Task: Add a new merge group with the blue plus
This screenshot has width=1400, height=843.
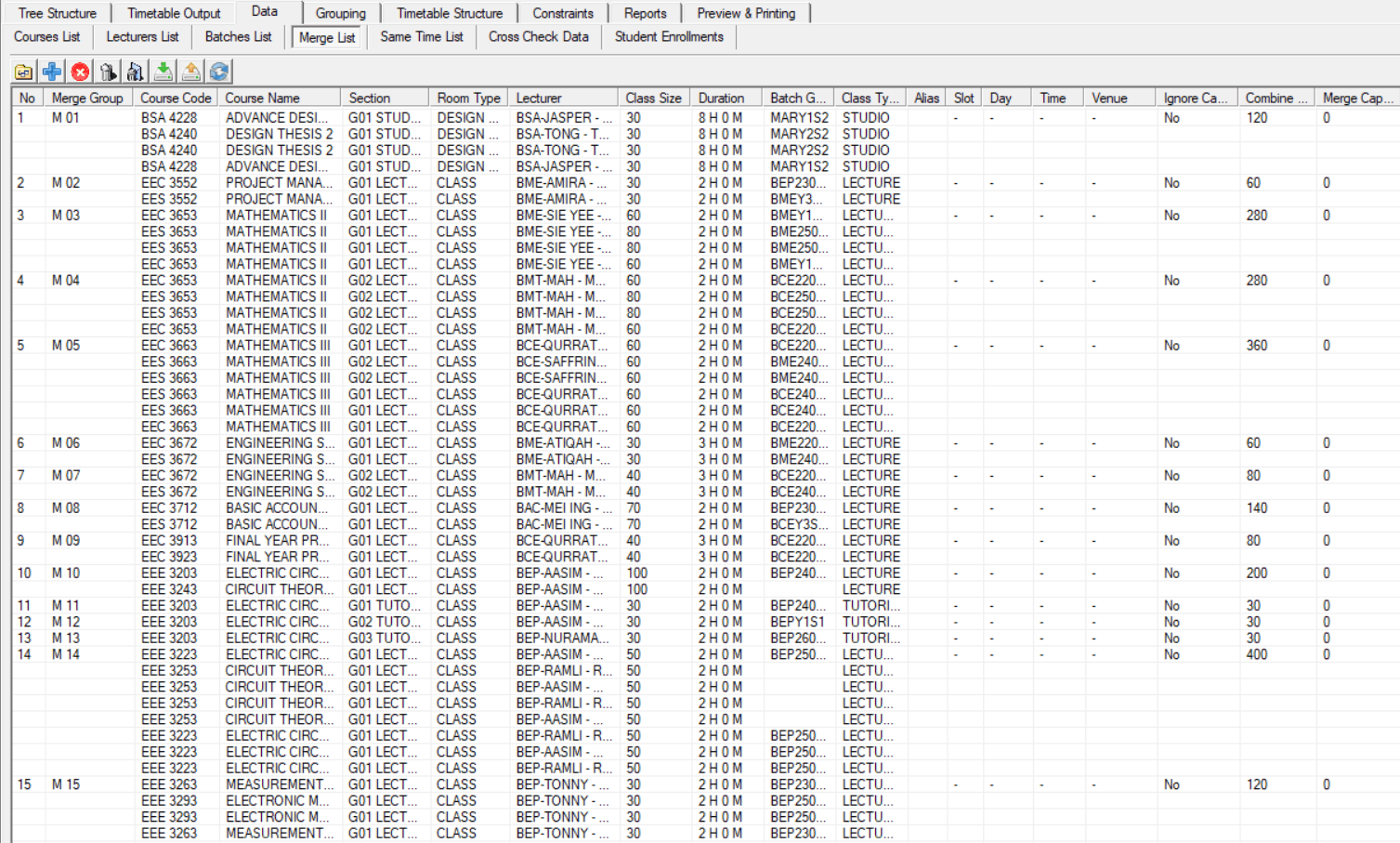Action: (52, 72)
